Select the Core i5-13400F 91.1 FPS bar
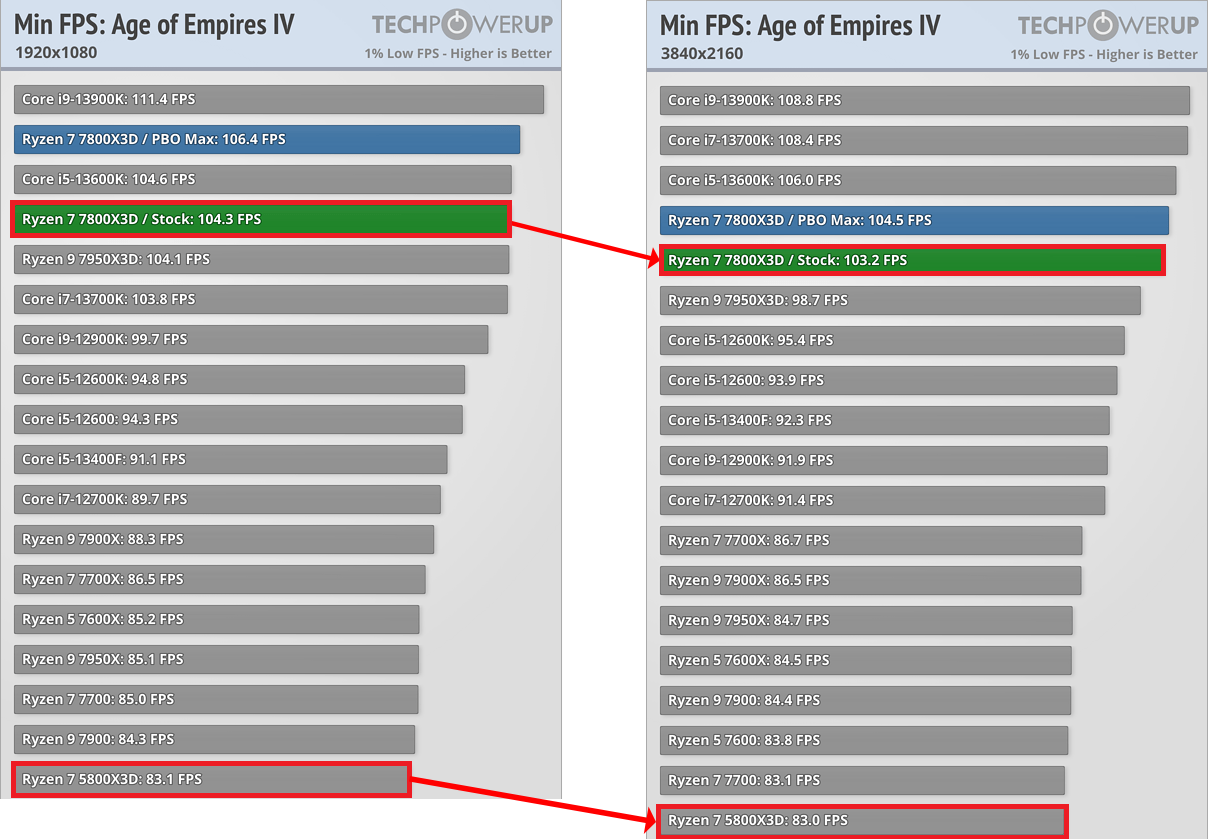Viewport: 1208px width, 839px height. pos(231,459)
